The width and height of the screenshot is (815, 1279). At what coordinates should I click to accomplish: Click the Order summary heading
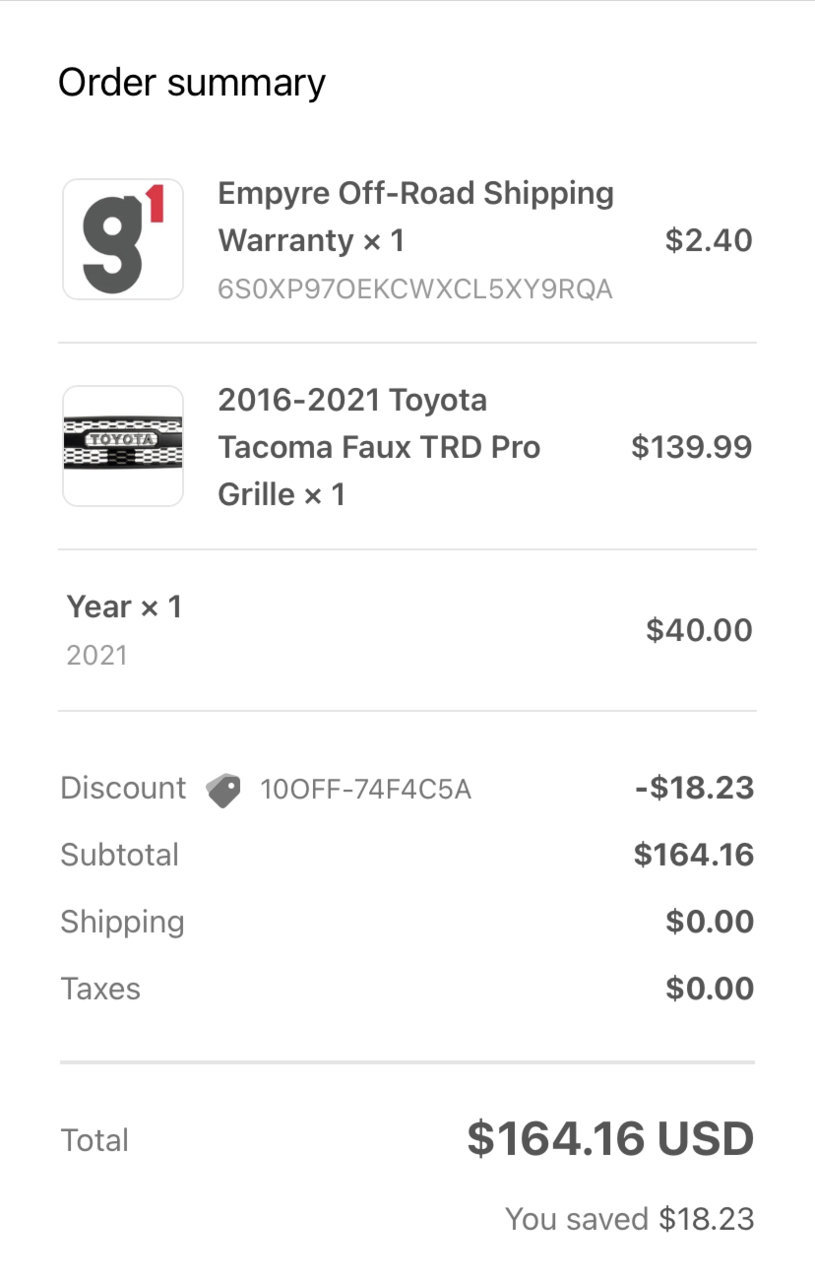pyautogui.click(x=192, y=82)
